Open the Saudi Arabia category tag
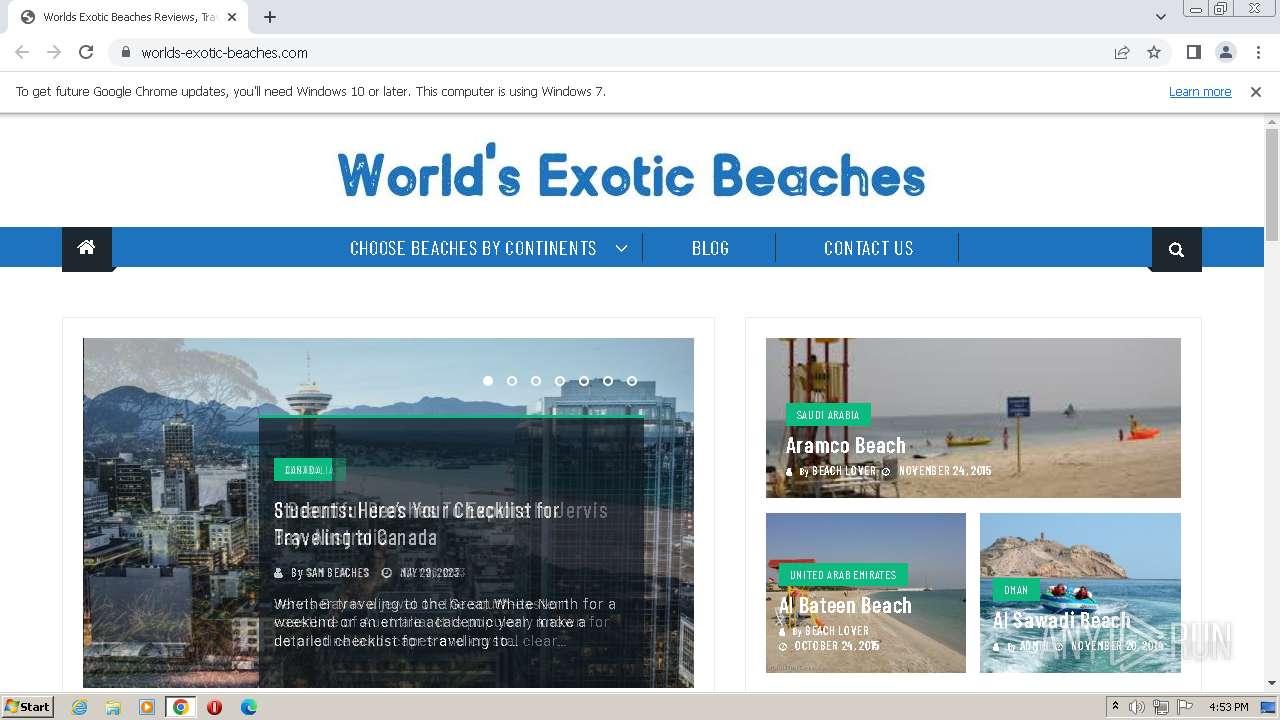Screen dimensions: 1280x720 pyautogui.click(x=828, y=415)
